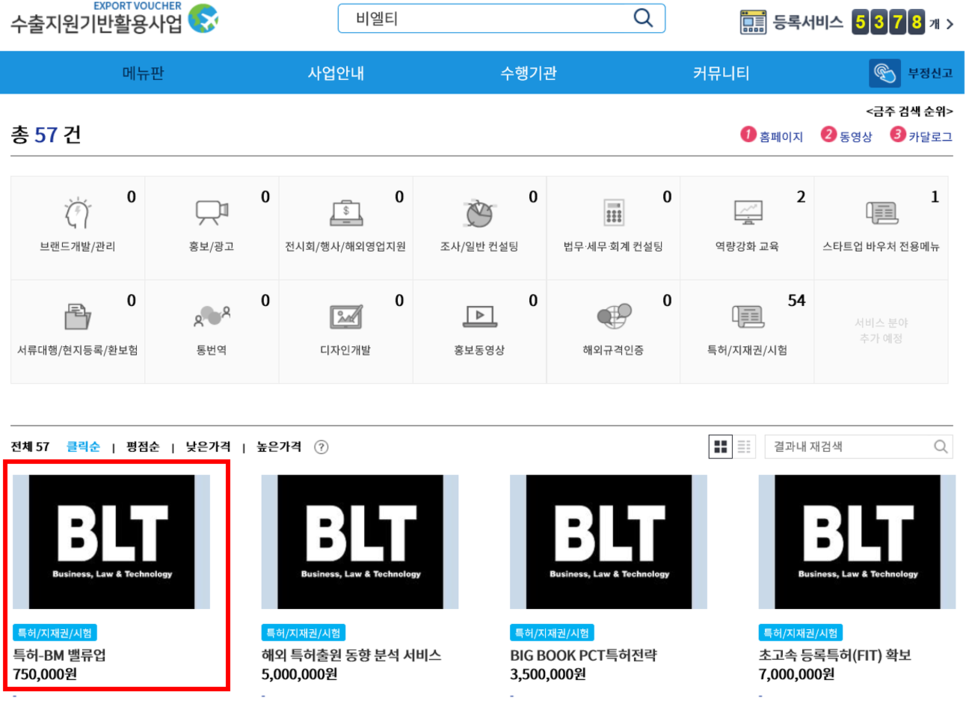
Task: Click the 등록서비스 label
Action: [x=808, y=23]
